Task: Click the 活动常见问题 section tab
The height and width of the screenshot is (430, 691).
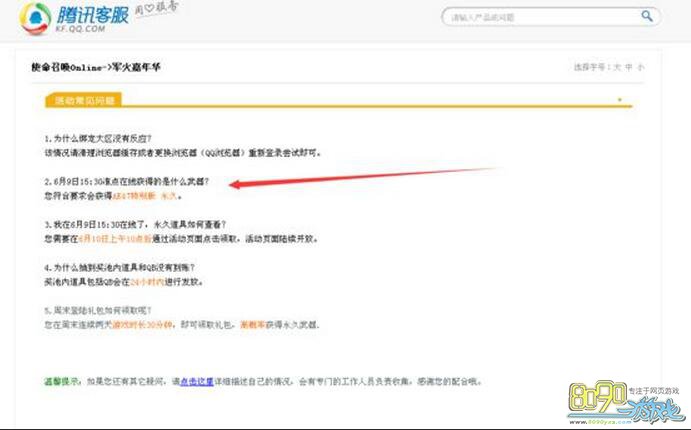Action: coord(84,100)
